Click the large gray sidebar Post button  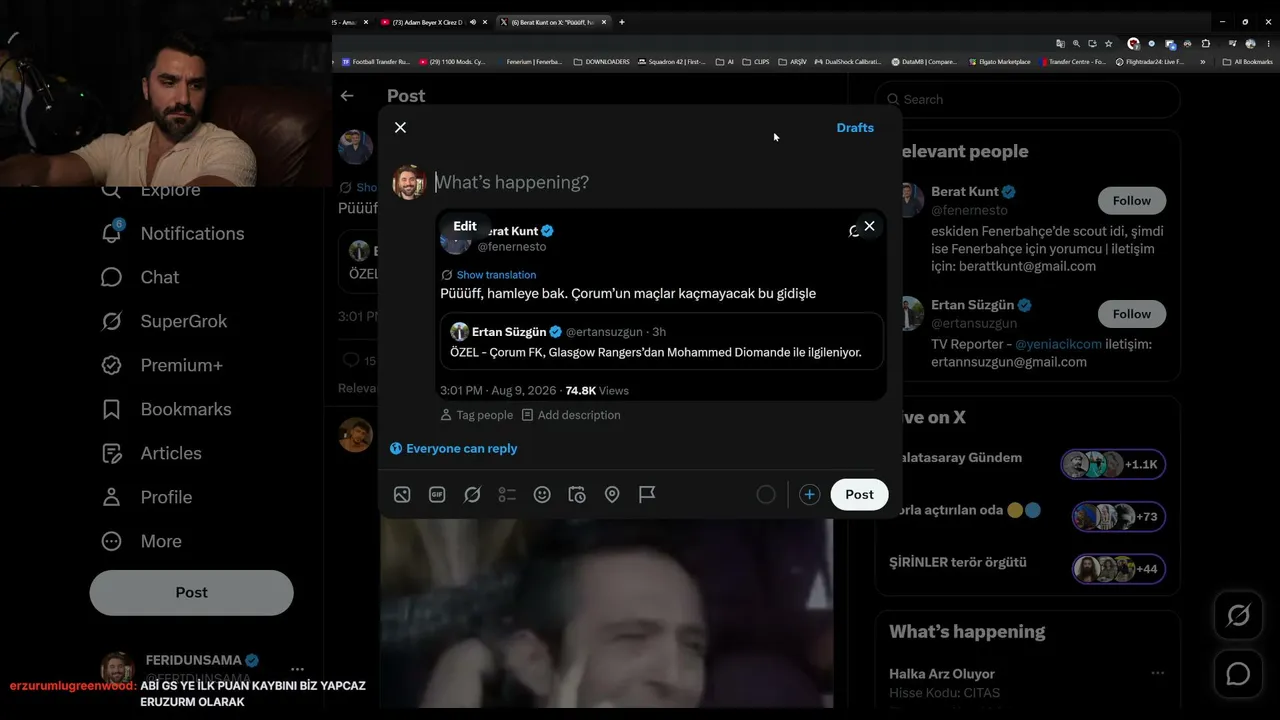[191, 593]
